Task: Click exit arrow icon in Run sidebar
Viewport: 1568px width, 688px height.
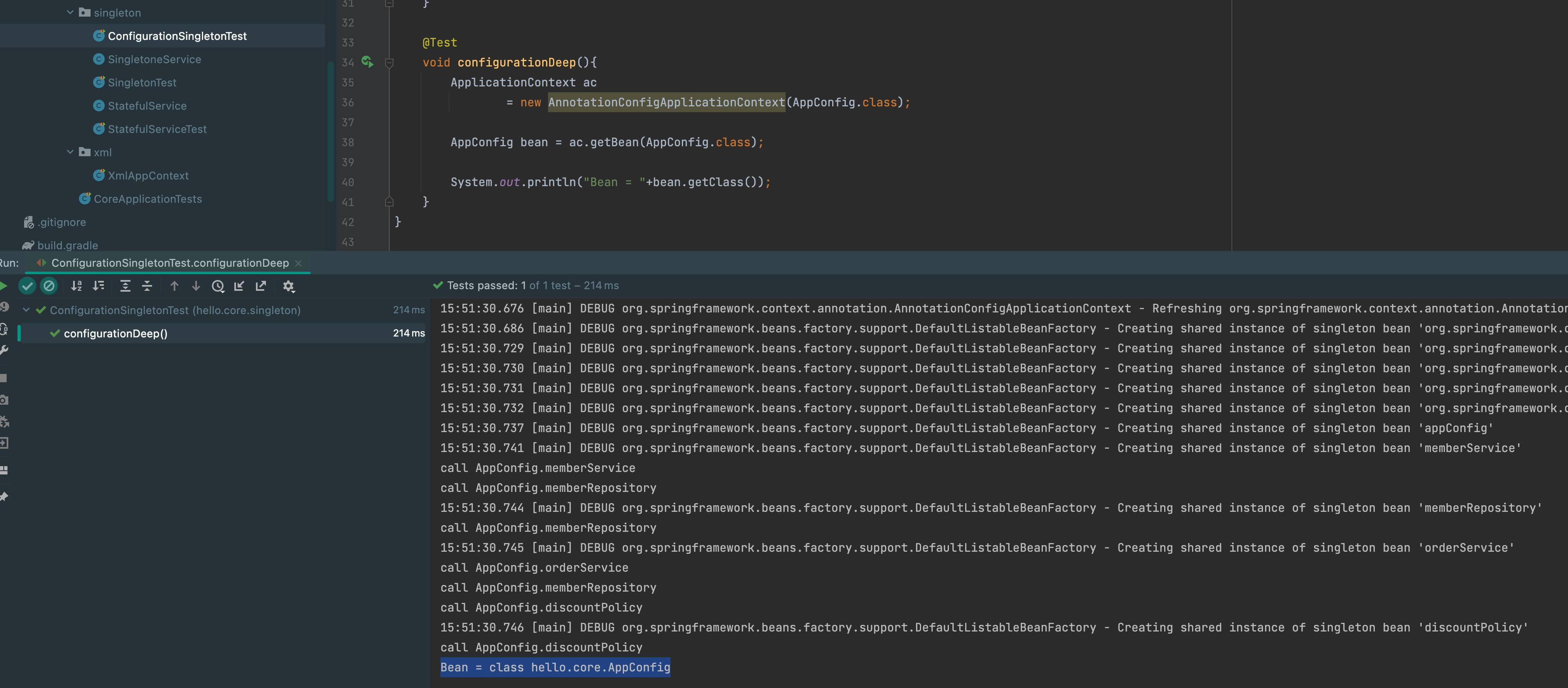Action: pyautogui.click(x=4, y=443)
